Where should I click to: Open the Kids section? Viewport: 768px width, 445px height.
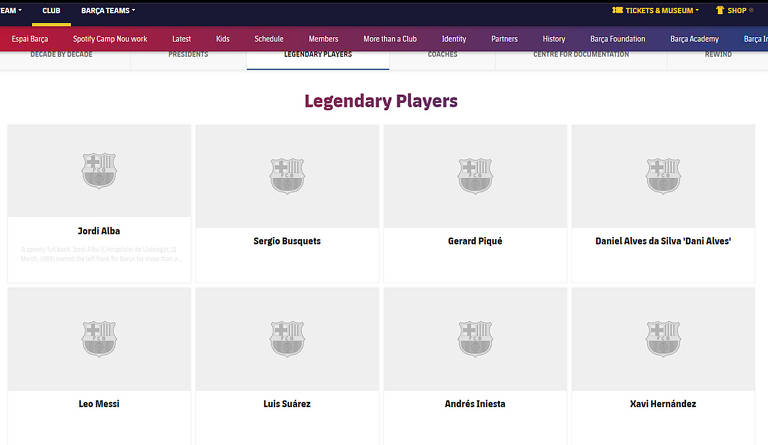[x=222, y=39]
